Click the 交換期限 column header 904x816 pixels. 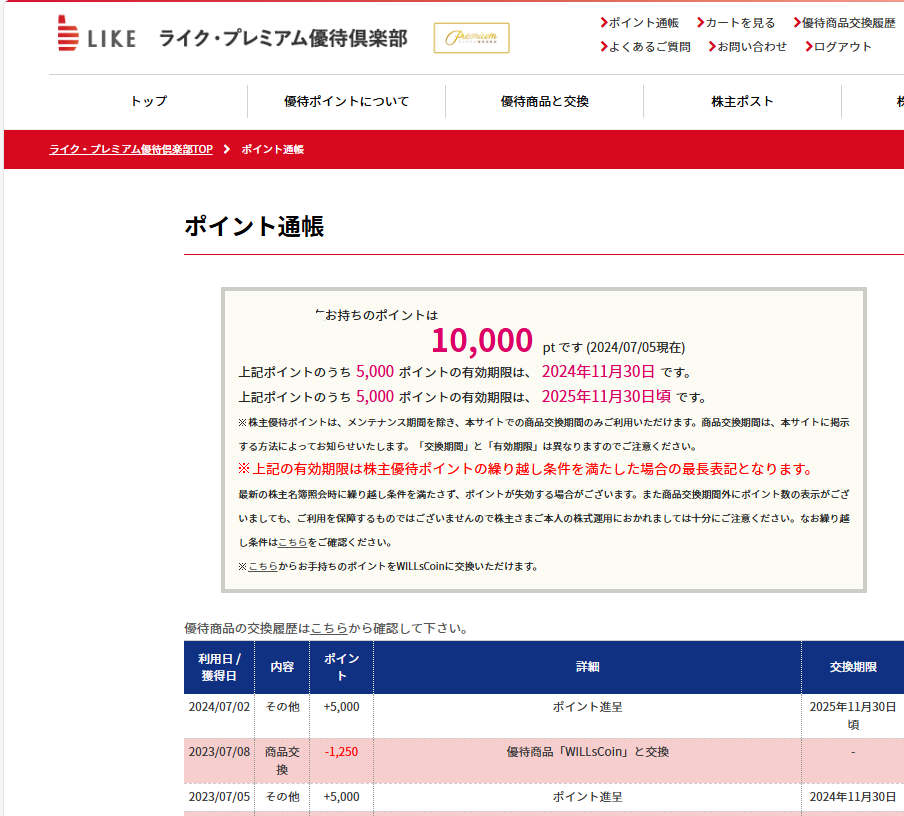[852, 667]
